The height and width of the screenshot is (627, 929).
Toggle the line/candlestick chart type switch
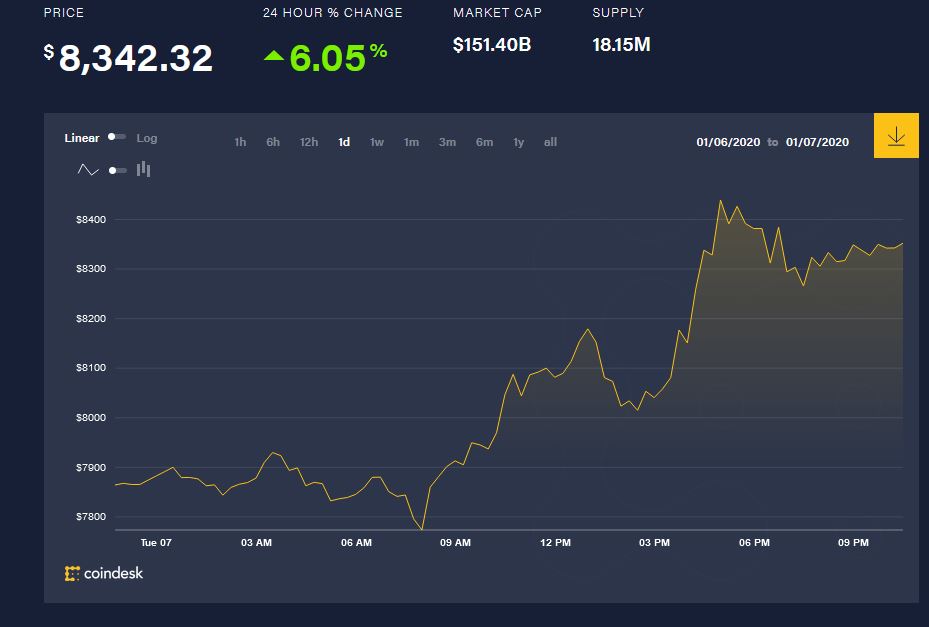[117, 170]
